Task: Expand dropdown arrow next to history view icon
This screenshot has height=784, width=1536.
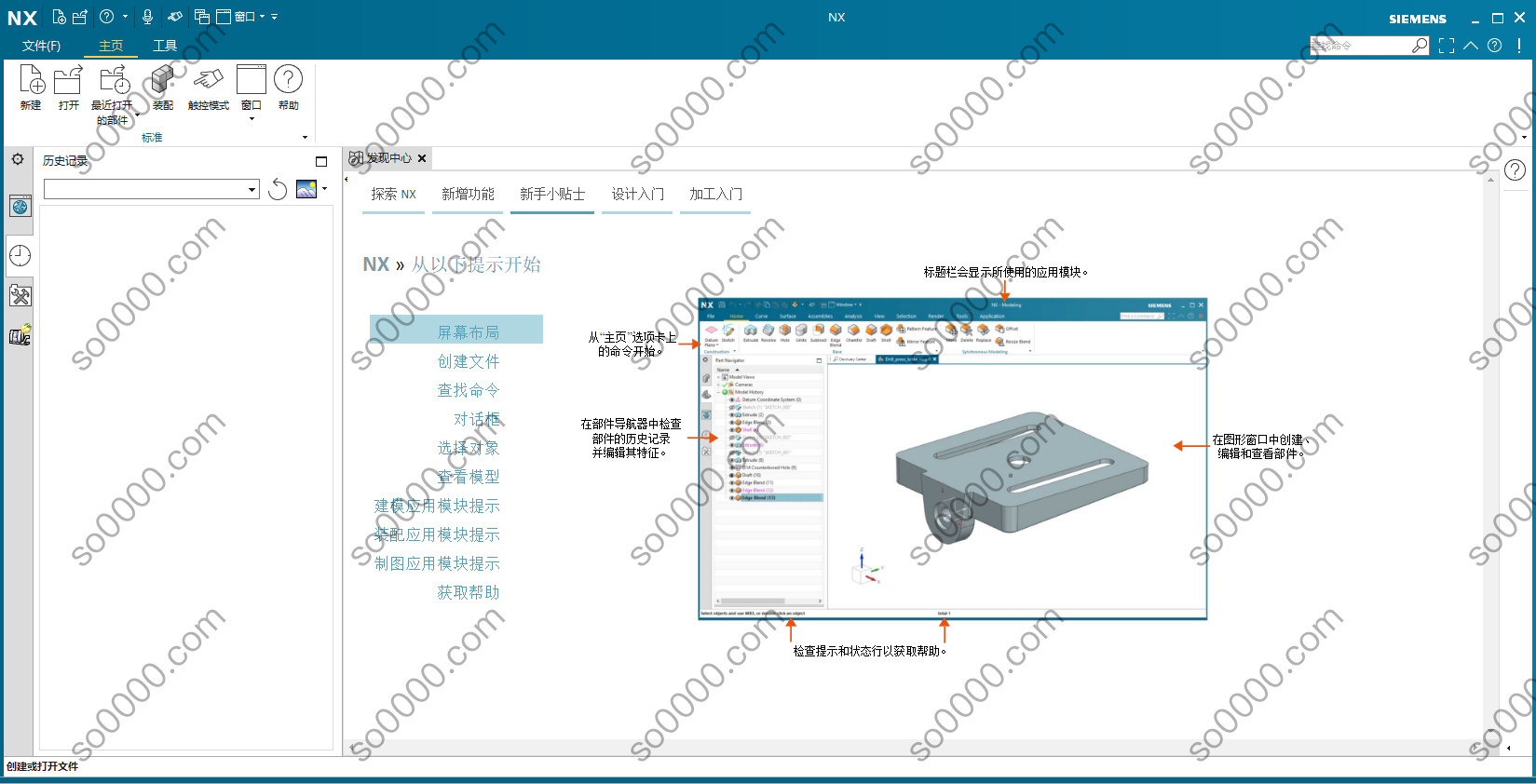Action: [324, 189]
